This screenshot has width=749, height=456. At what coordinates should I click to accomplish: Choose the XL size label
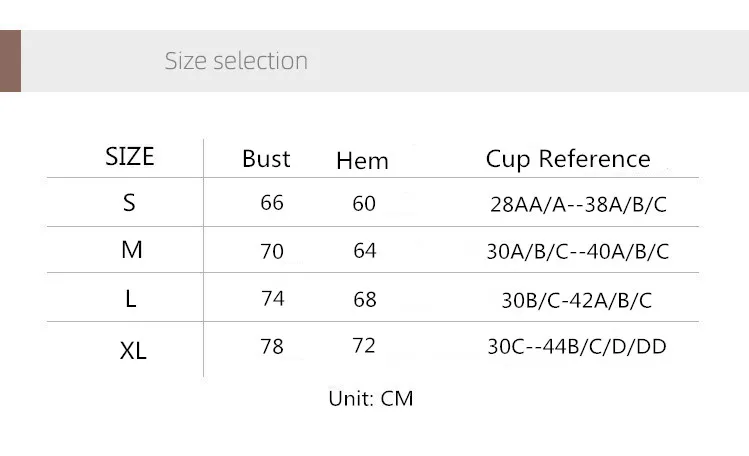[133, 350]
